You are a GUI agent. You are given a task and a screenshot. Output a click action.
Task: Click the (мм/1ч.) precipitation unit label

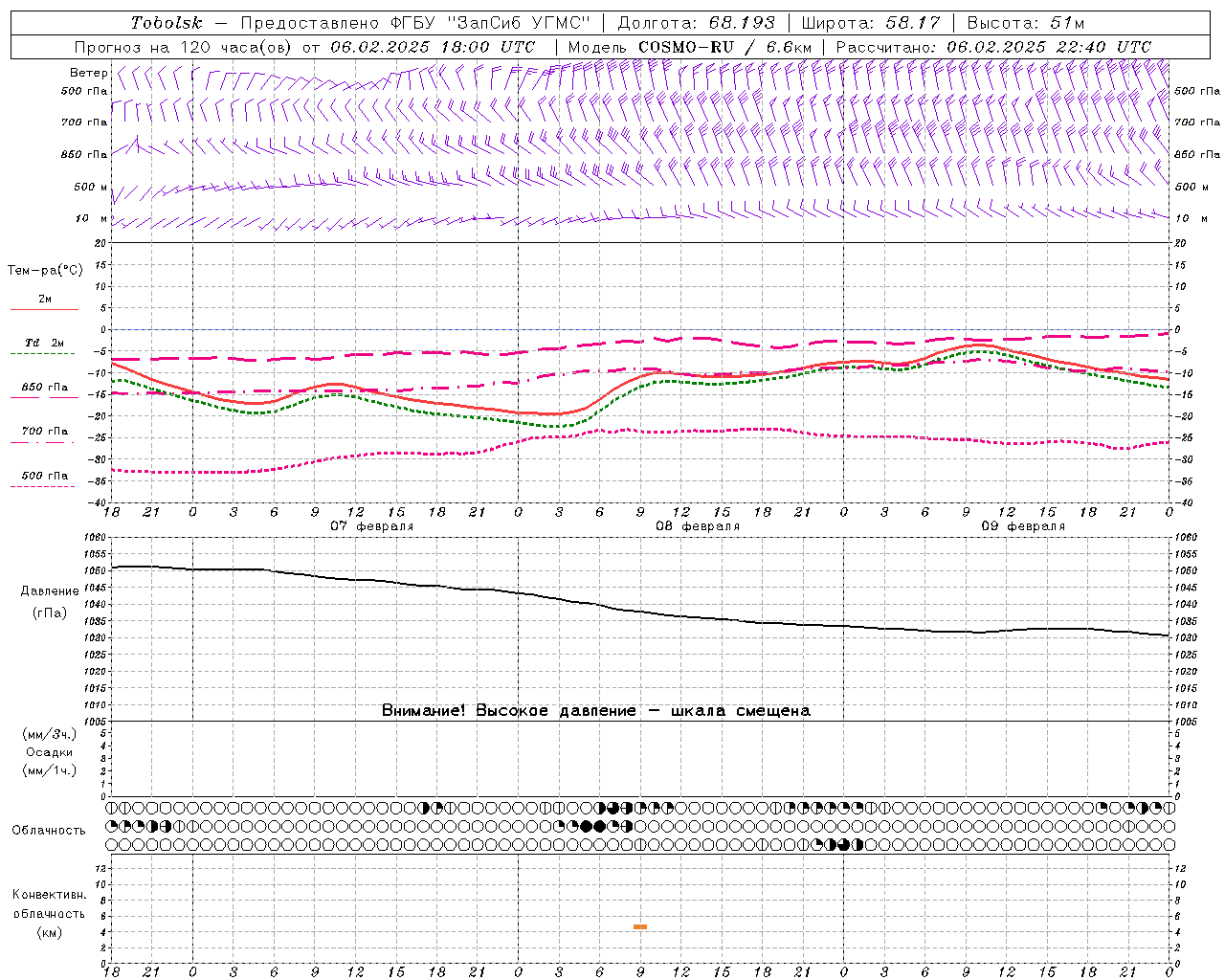50,770
